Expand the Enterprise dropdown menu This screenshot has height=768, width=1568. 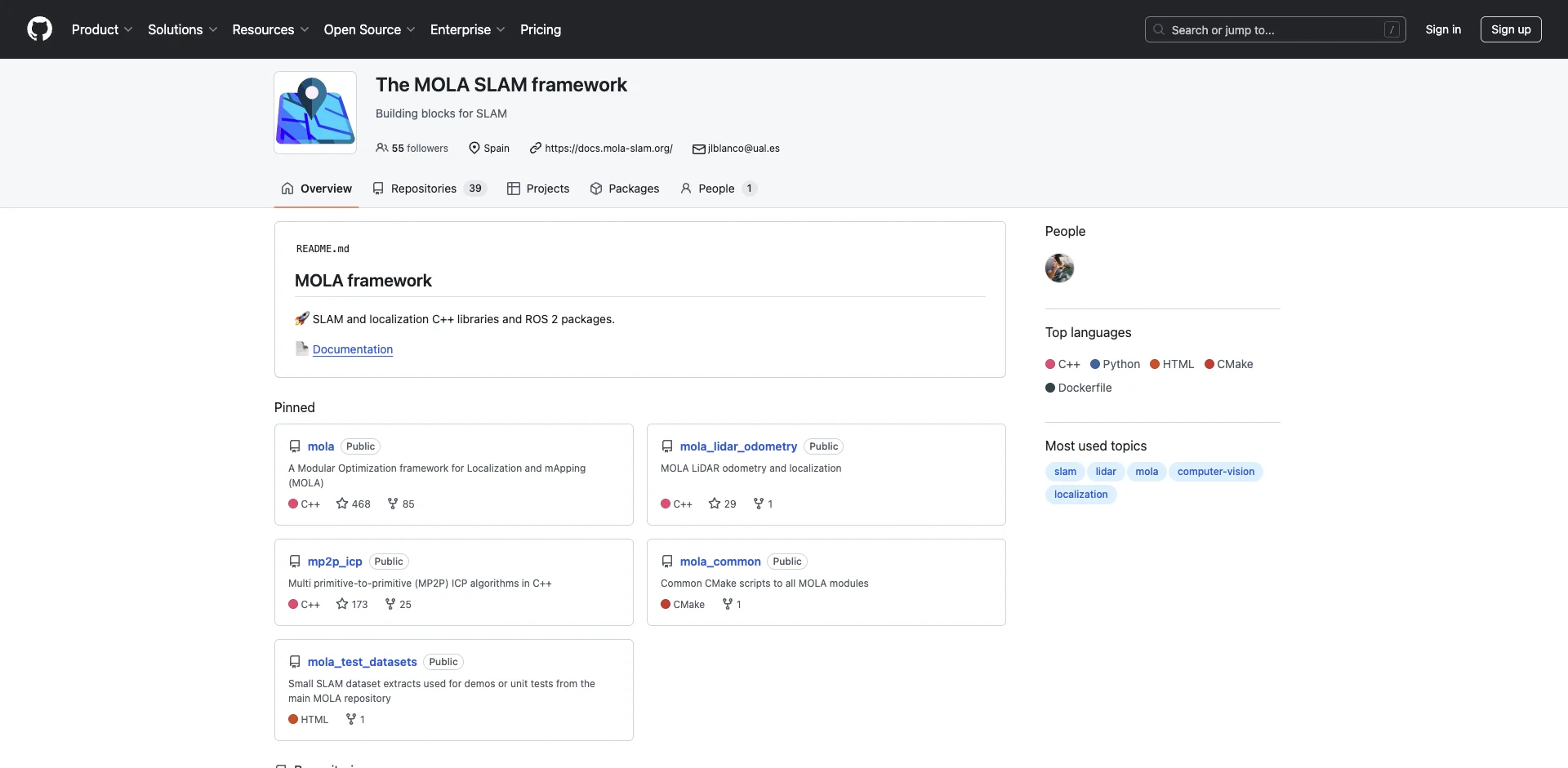click(467, 29)
